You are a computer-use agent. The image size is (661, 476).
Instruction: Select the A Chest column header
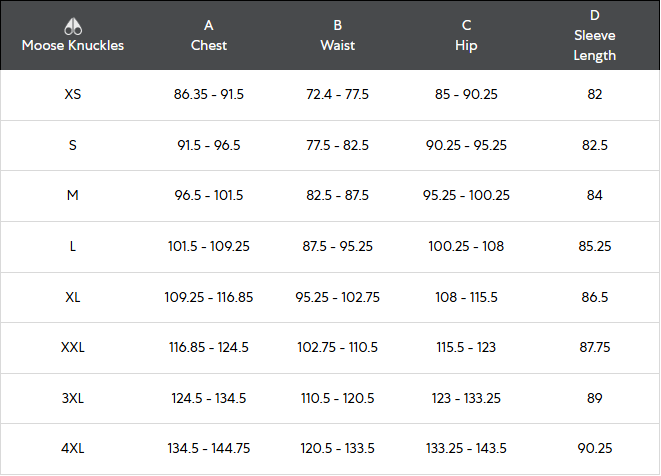tap(209, 36)
